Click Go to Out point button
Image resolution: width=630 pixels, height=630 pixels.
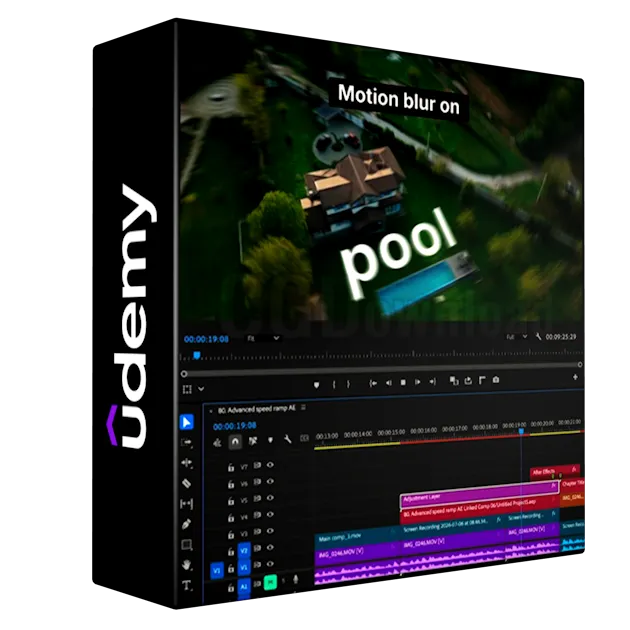tap(432, 382)
